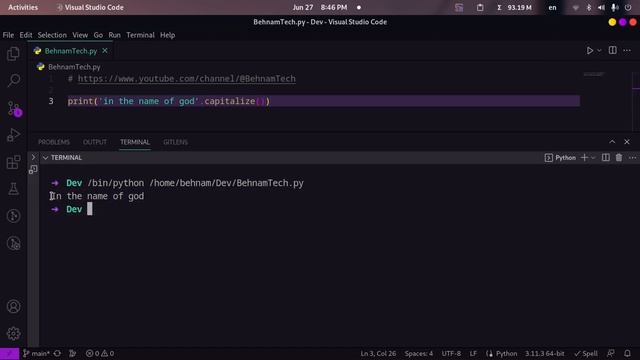
Task: Open notifications bell in status bar
Action: 627,353
